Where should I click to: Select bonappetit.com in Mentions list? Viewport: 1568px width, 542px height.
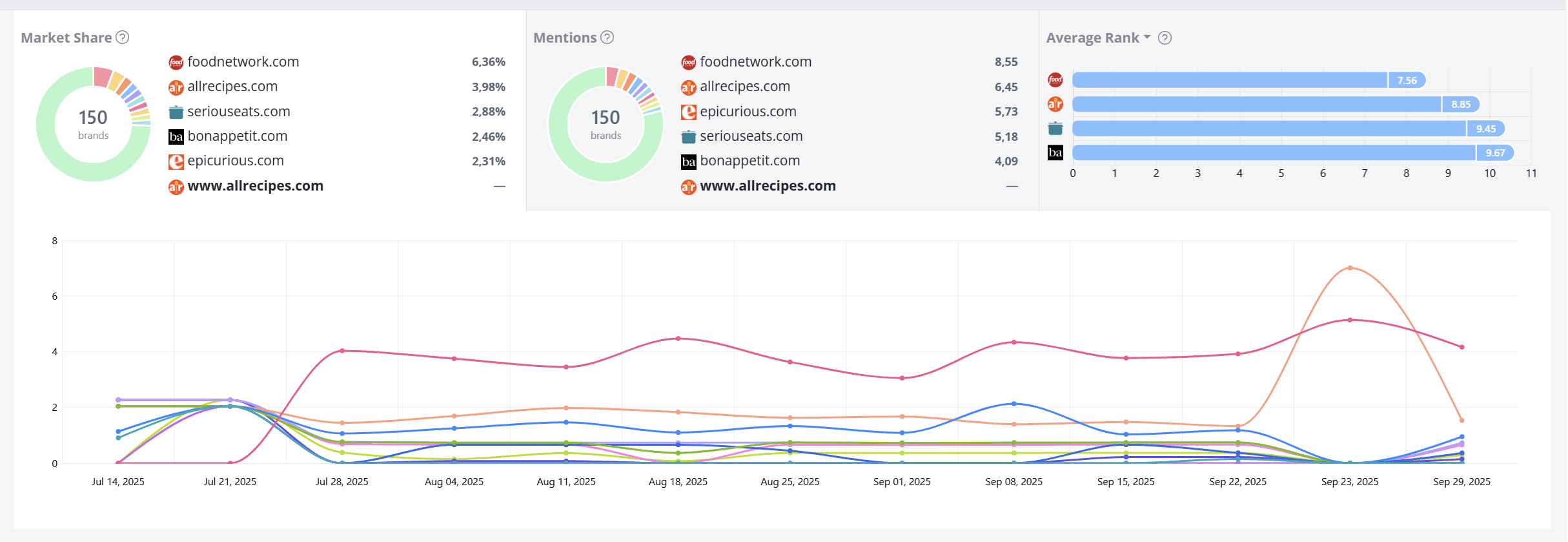[749, 161]
